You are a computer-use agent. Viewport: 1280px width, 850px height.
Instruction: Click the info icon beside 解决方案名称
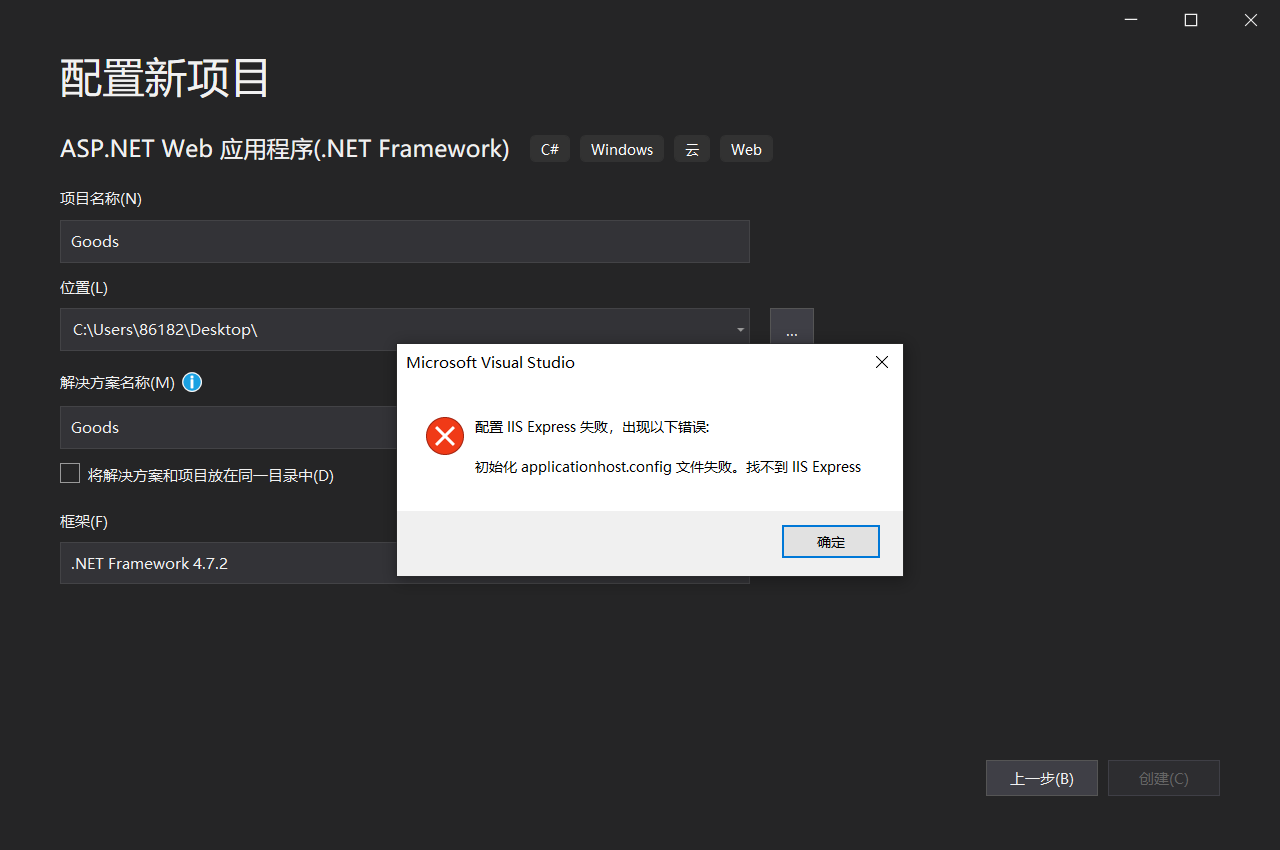[x=192, y=382]
